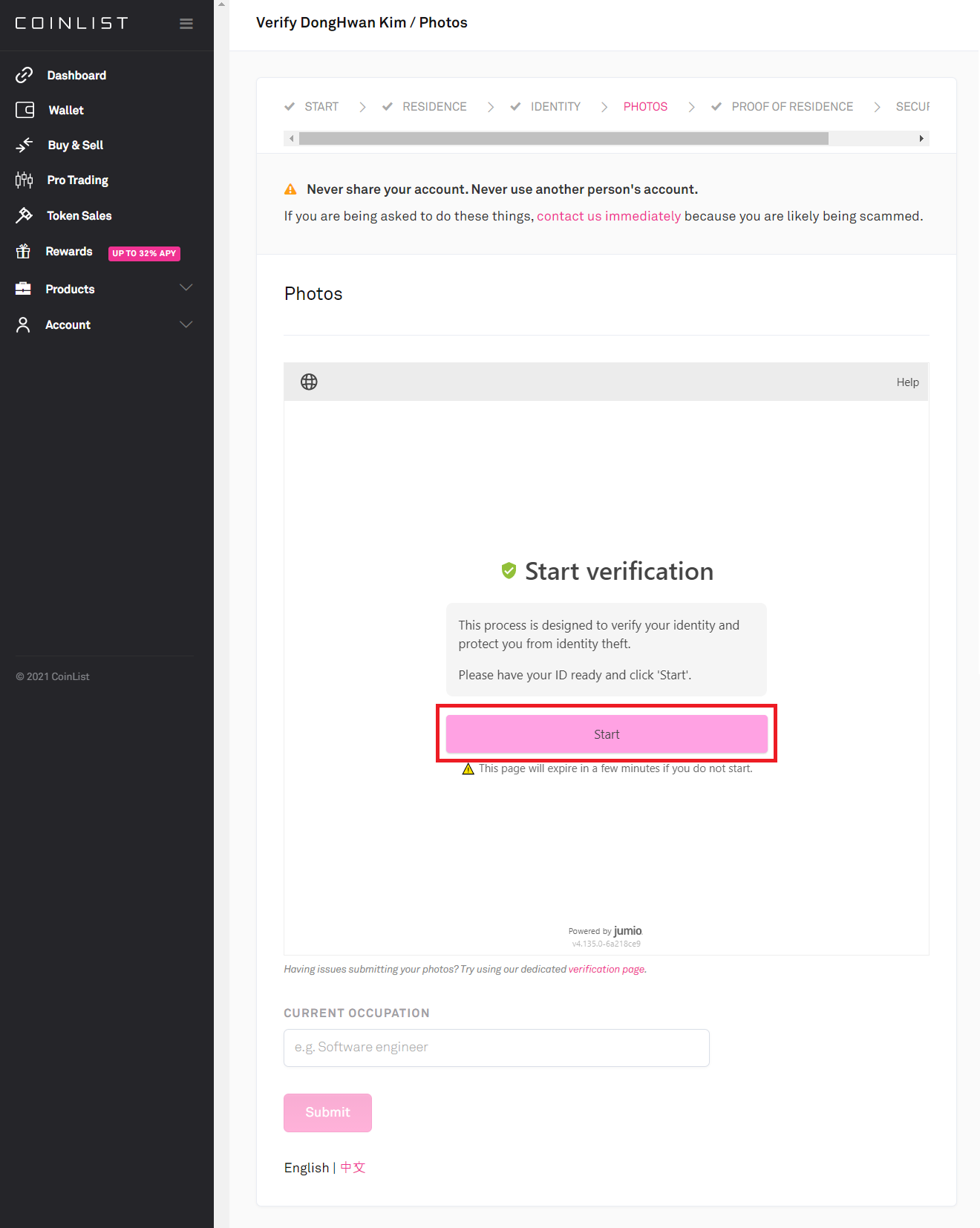Click '© 2021 CoinList' footer text
This screenshot has width=980, height=1228.
coord(53,676)
